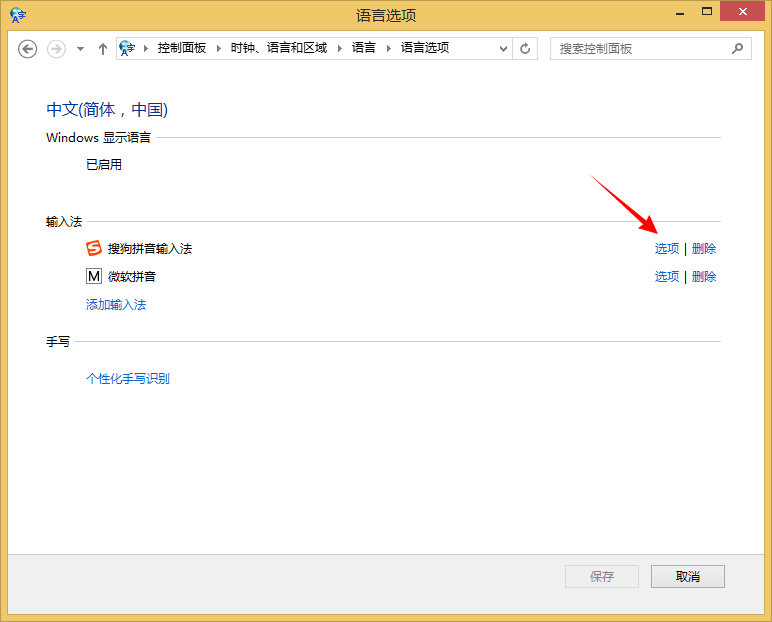Go up one level with up arrow
Image resolution: width=772 pixels, height=622 pixels.
coord(102,49)
